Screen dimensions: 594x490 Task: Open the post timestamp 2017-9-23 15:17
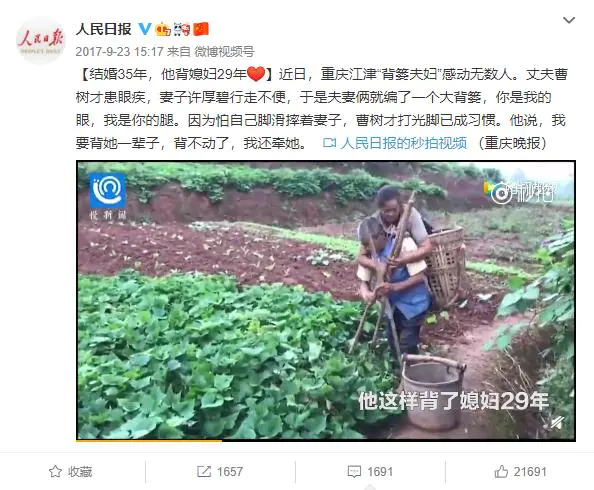[x=119, y=52]
